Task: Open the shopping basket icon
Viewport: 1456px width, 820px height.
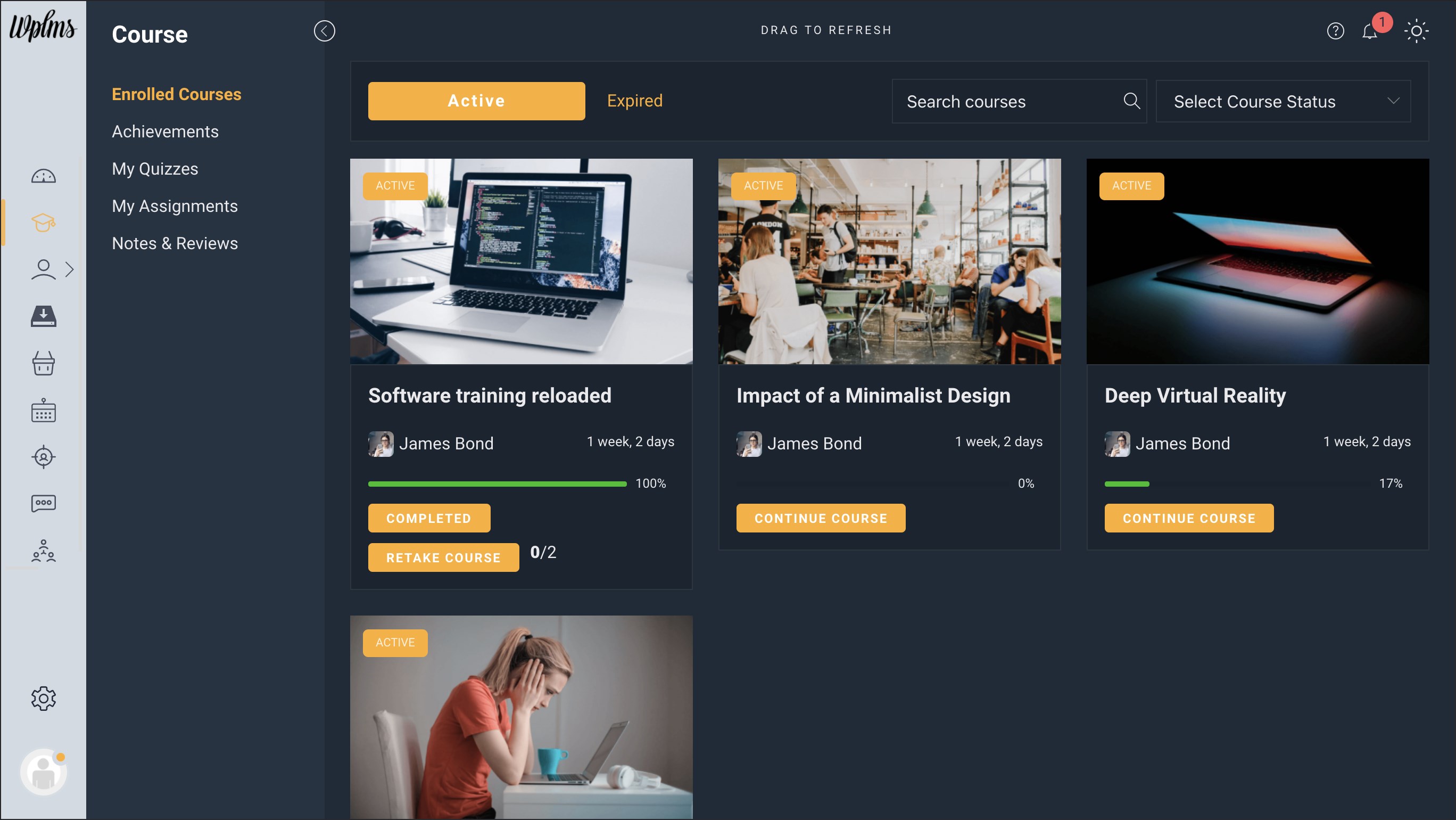Action: pos(43,363)
